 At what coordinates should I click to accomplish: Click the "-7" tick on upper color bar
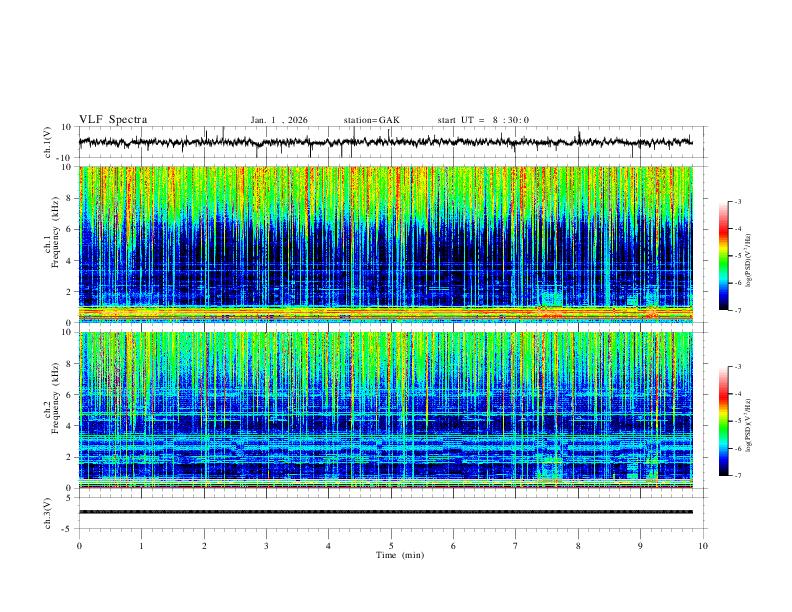(738, 310)
